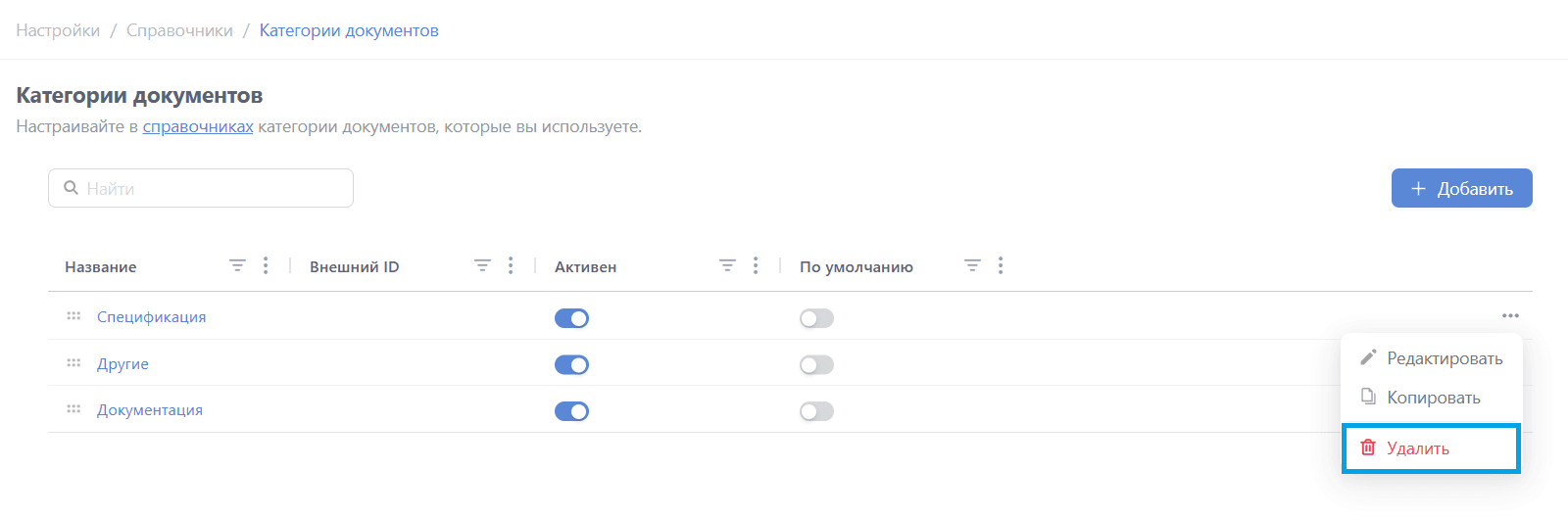The height and width of the screenshot is (518, 1568).
Task: Select Редактировать from the context menu
Action: pyautogui.click(x=1432, y=358)
